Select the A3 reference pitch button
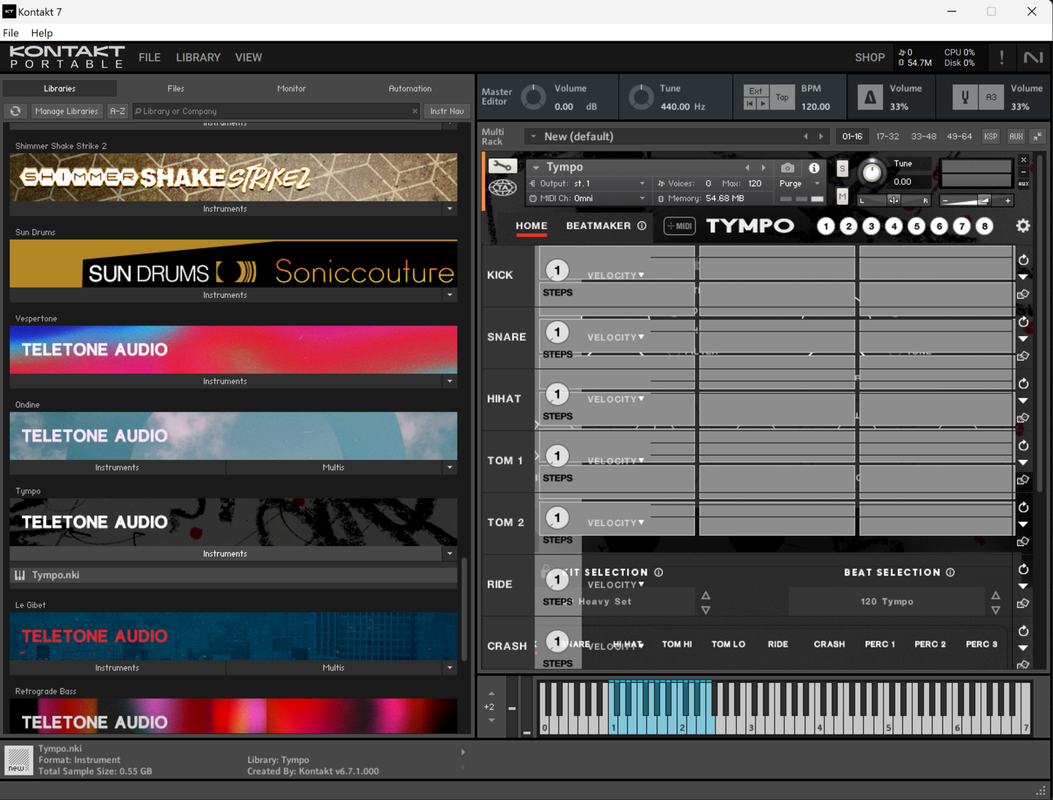Viewport: 1053px width, 800px height. click(991, 98)
